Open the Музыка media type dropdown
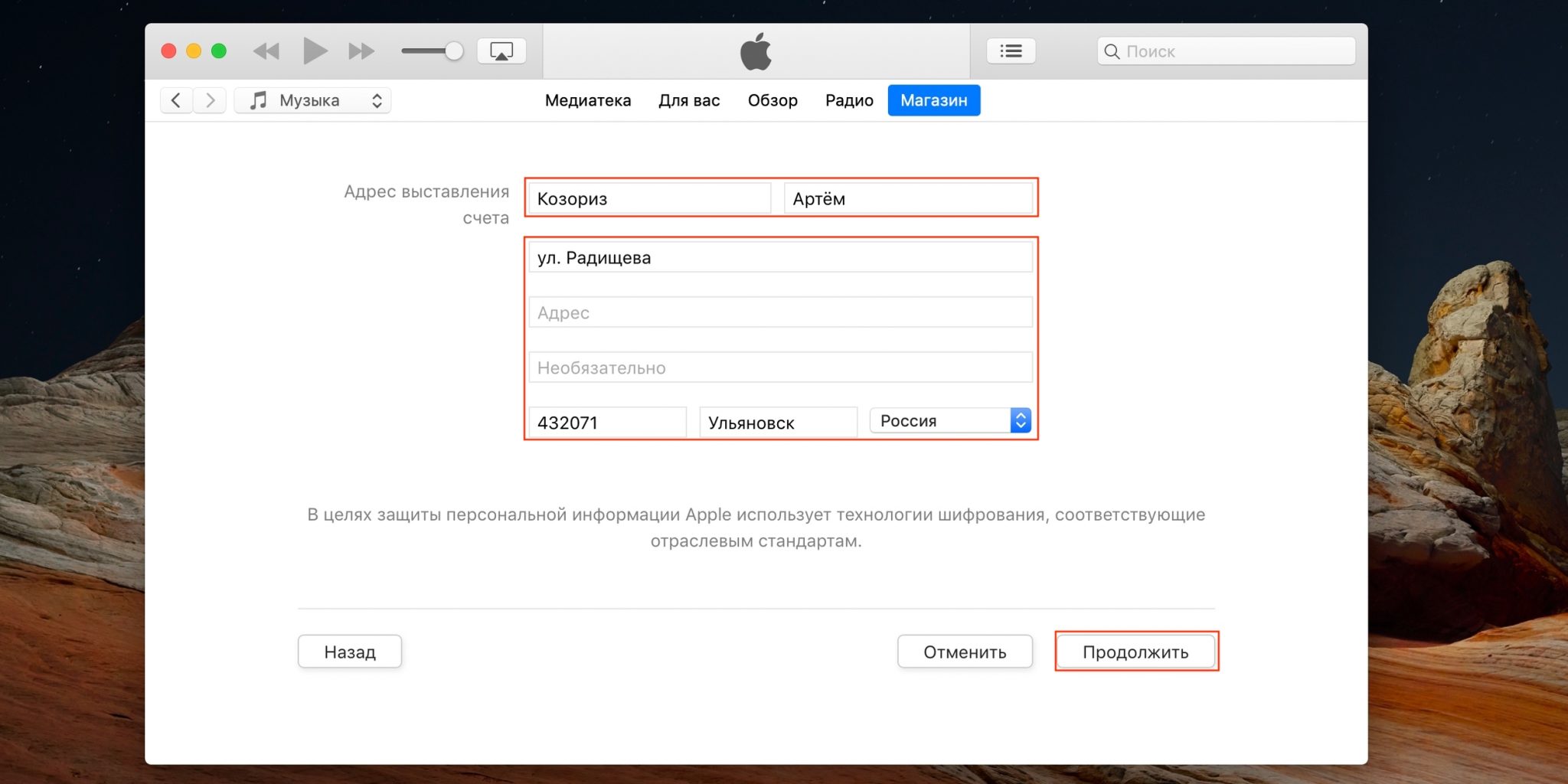Image resolution: width=1568 pixels, height=784 pixels. tap(313, 100)
